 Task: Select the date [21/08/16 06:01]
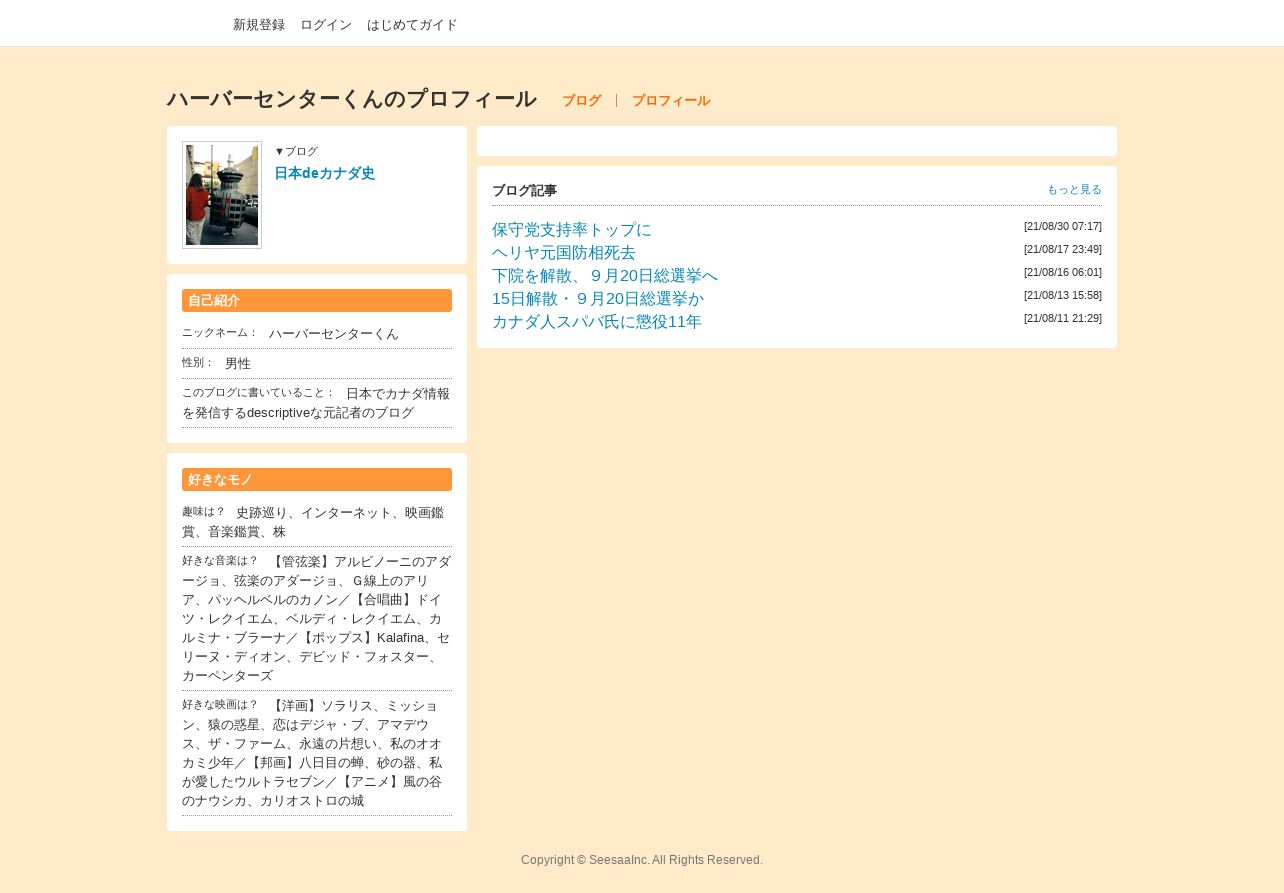[x=1063, y=273]
